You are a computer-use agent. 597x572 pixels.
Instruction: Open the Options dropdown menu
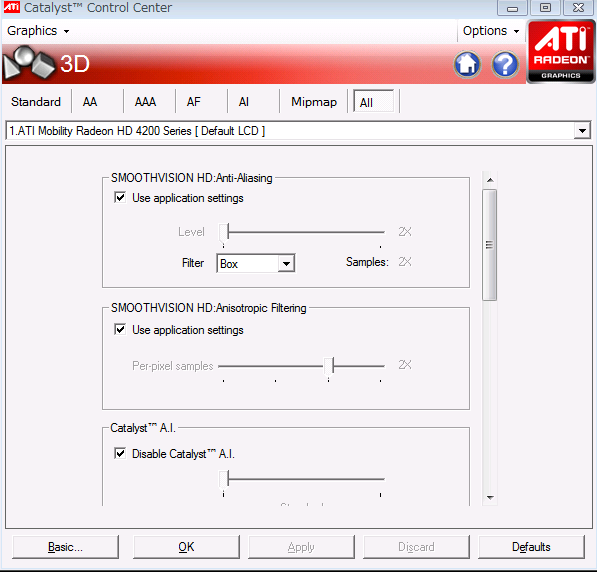[491, 31]
